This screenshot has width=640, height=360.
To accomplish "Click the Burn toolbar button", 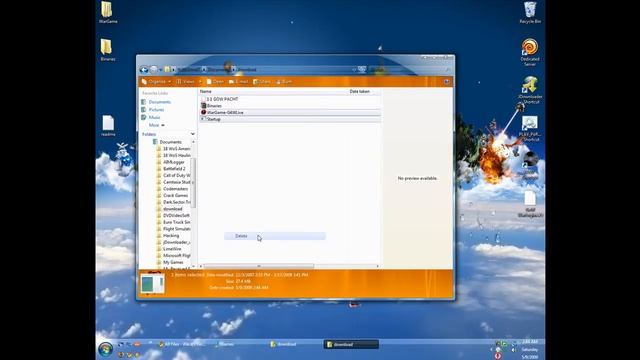I will (284, 82).
